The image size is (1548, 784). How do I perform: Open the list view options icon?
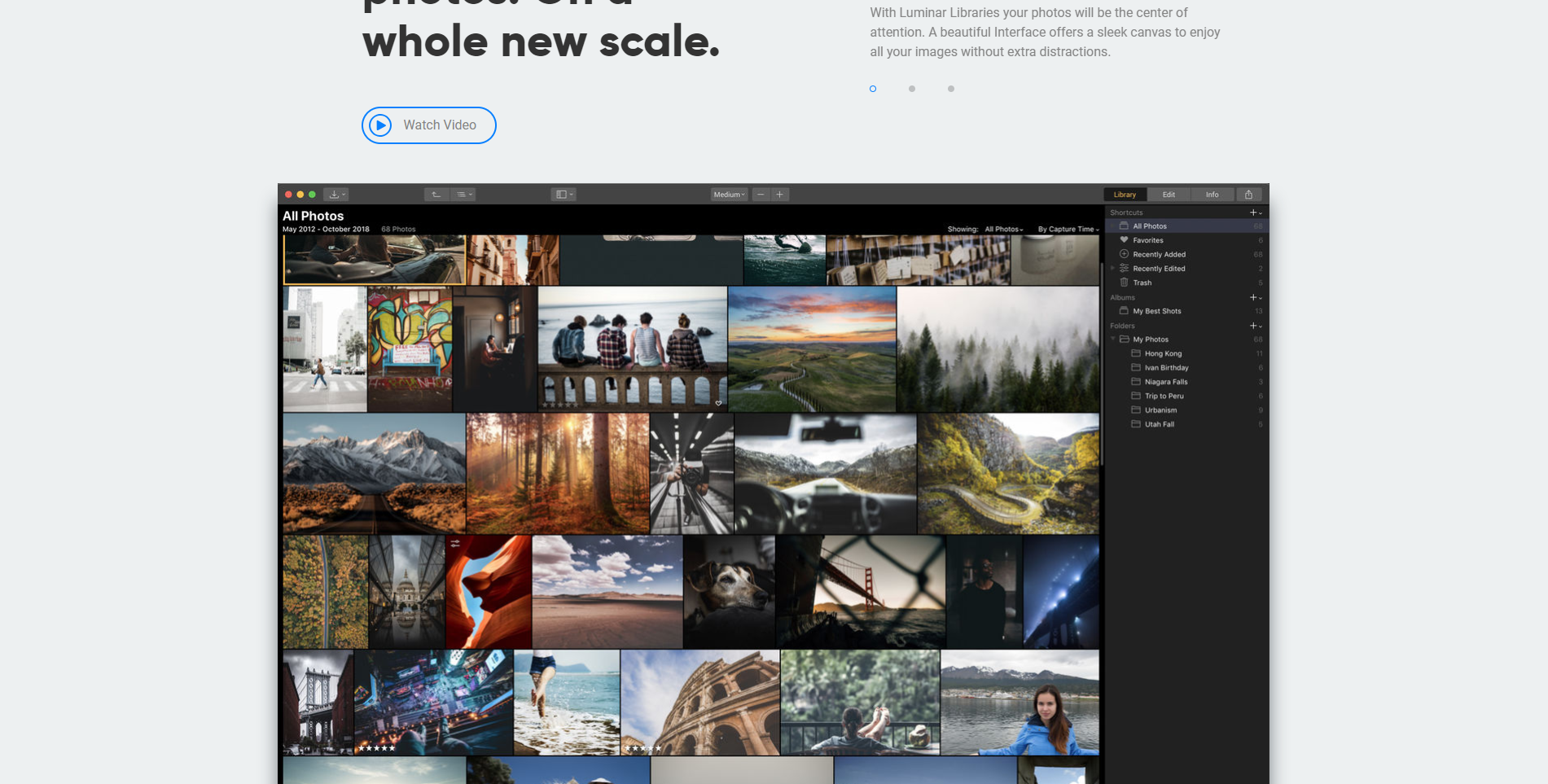463,195
